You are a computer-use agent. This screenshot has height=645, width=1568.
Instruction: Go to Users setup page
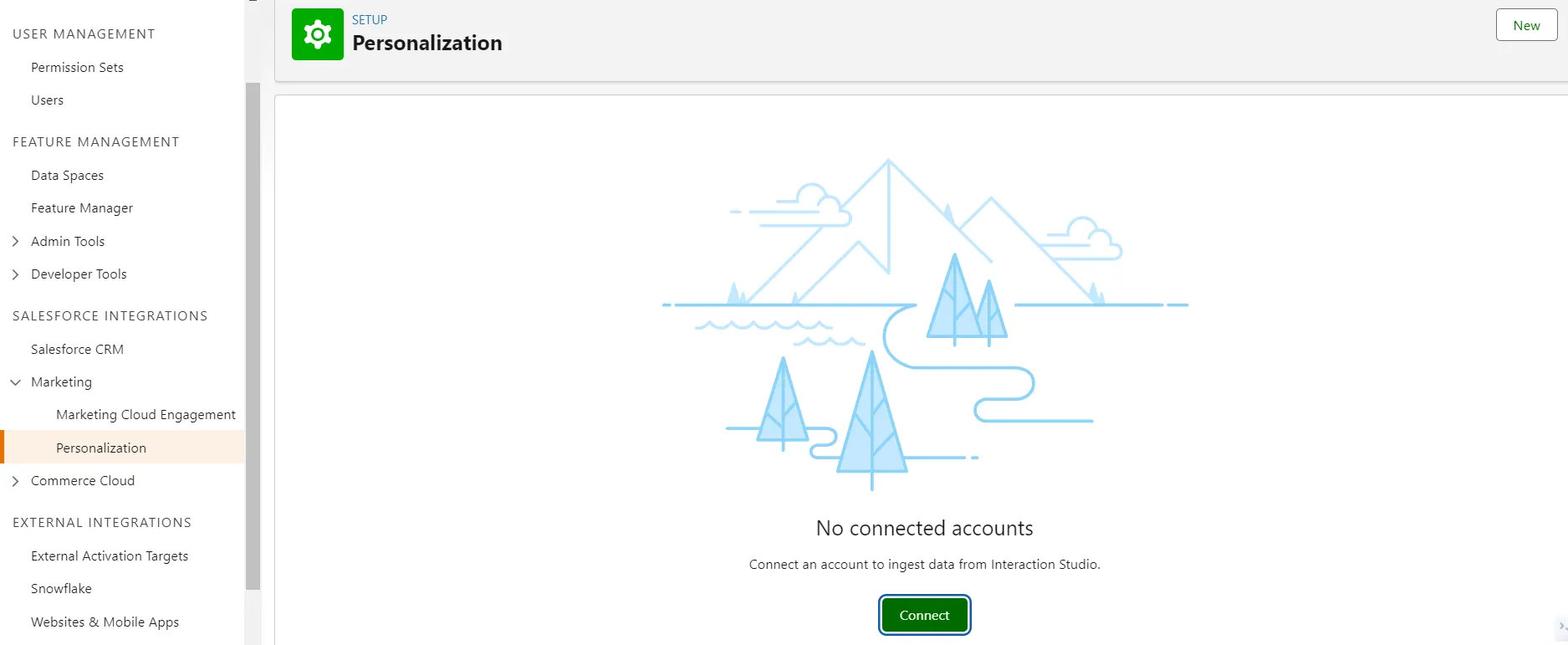(47, 100)
